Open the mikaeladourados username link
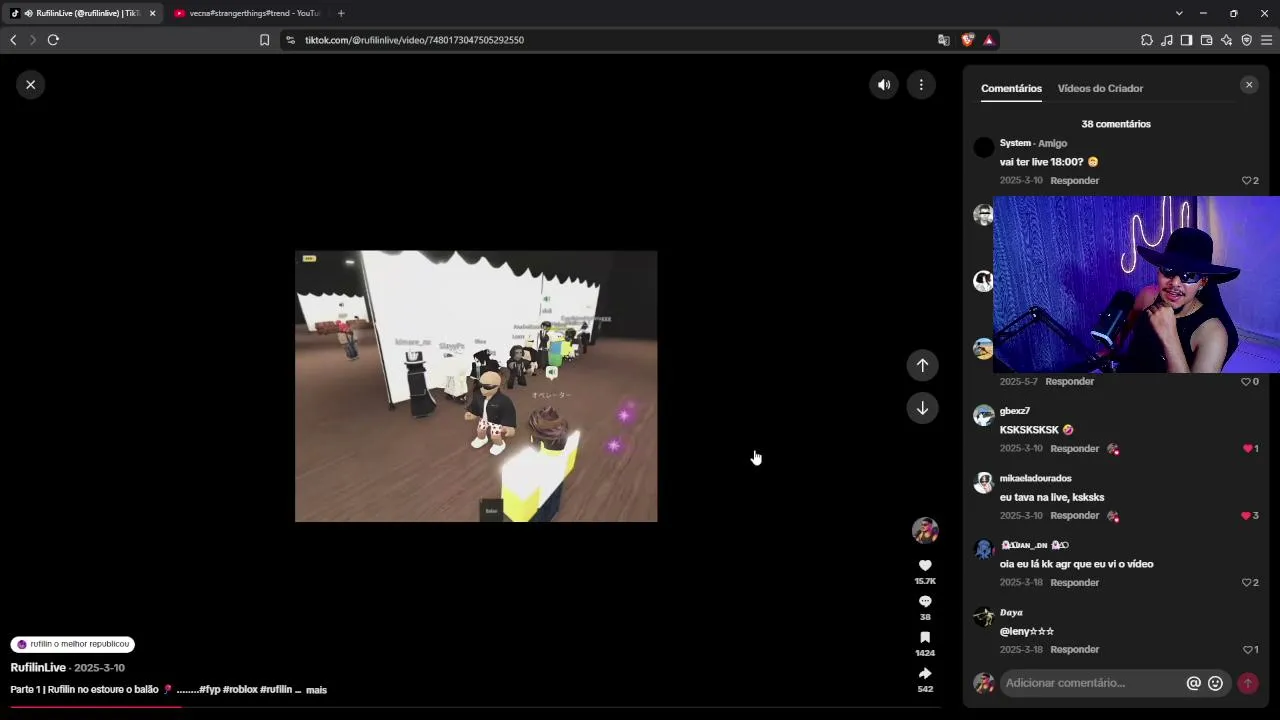1280x720 pixels. 1036,478
